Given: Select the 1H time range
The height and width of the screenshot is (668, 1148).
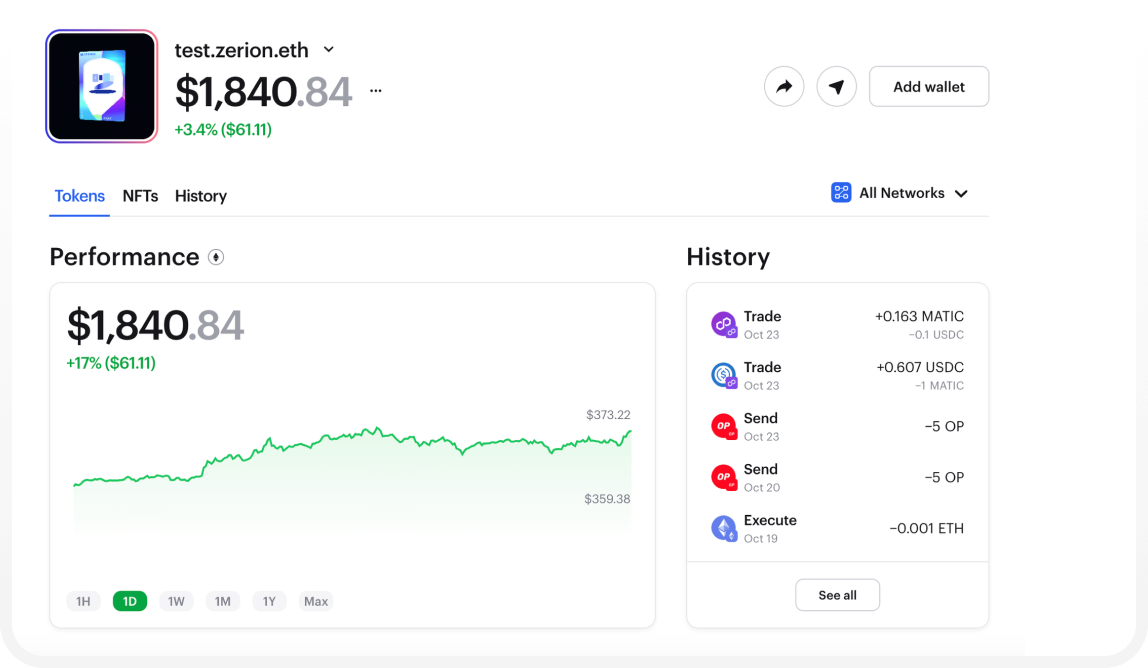Looking at the screenshot, I should tap(83, 601).
